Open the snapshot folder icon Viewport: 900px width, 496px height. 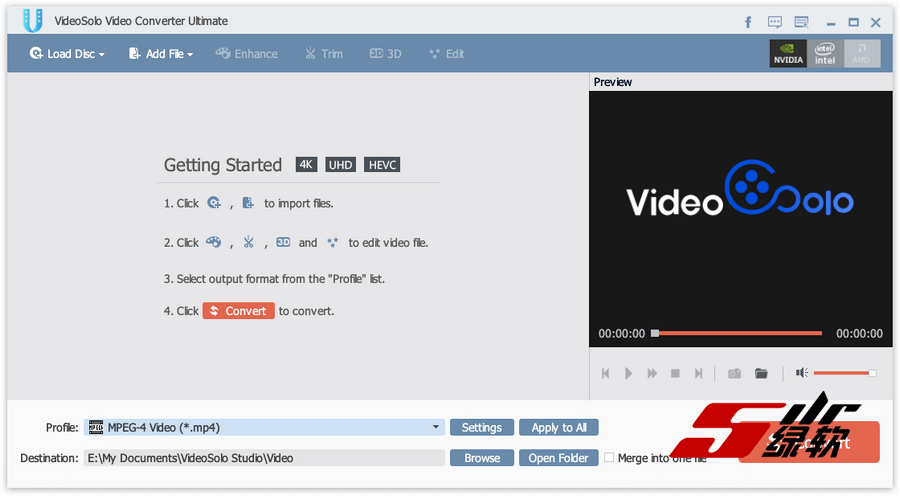[x=761, y=374]
